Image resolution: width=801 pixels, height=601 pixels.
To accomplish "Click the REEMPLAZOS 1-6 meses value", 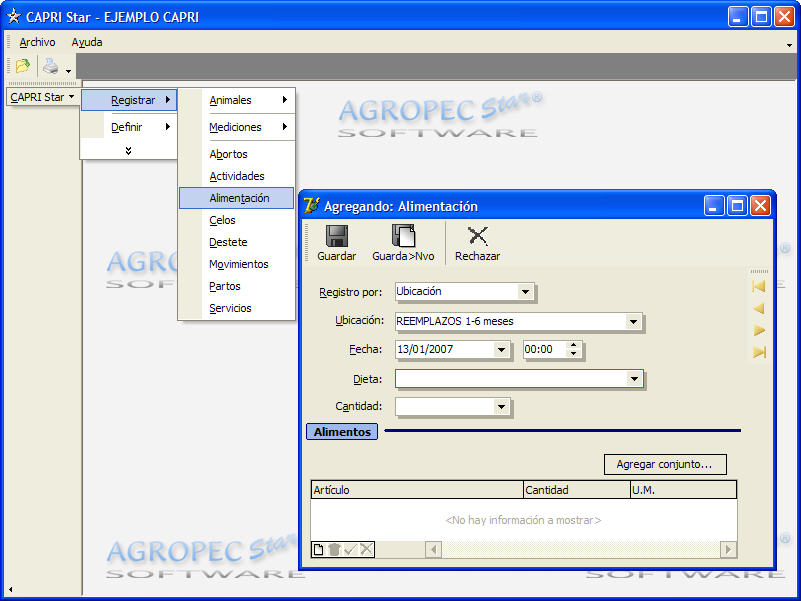I will pos(455,321).
